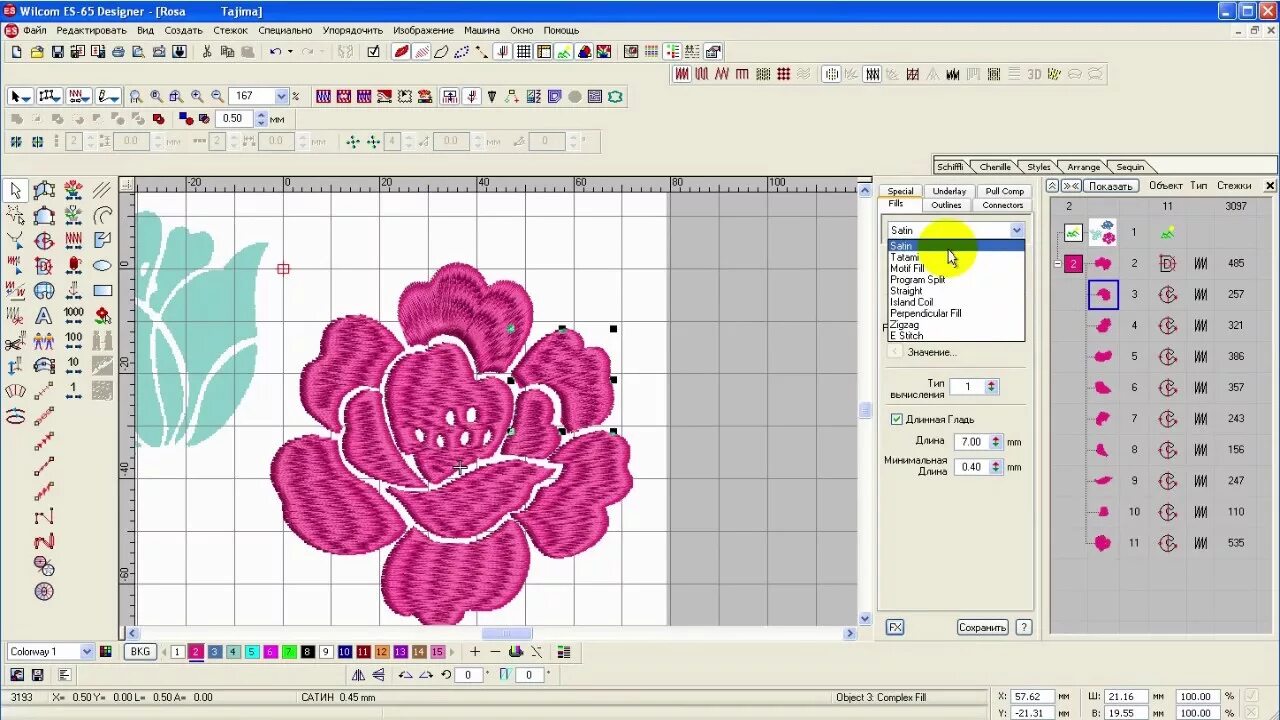Open the Satin fill type combo box
Viewport: 1280px width, 720px height.
click(x=956, y=230)
